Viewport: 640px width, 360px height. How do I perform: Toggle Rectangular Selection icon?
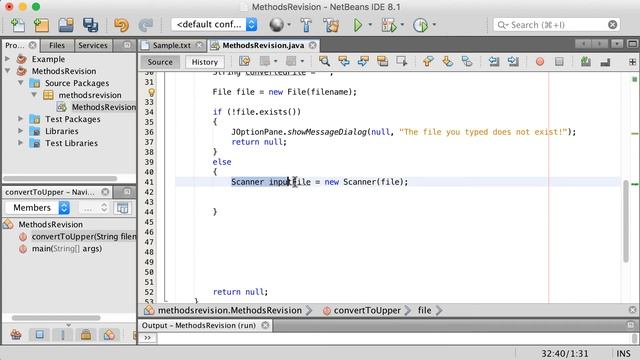(402, 62)
